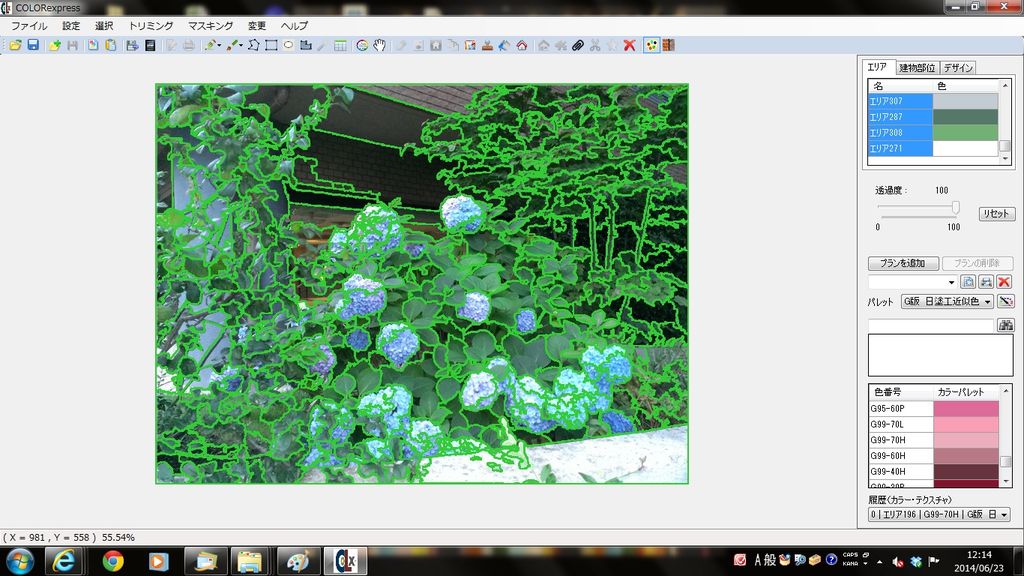Click the area list scrollbar up arrow
The image size is (1024, 576).
pos(1005,86)
